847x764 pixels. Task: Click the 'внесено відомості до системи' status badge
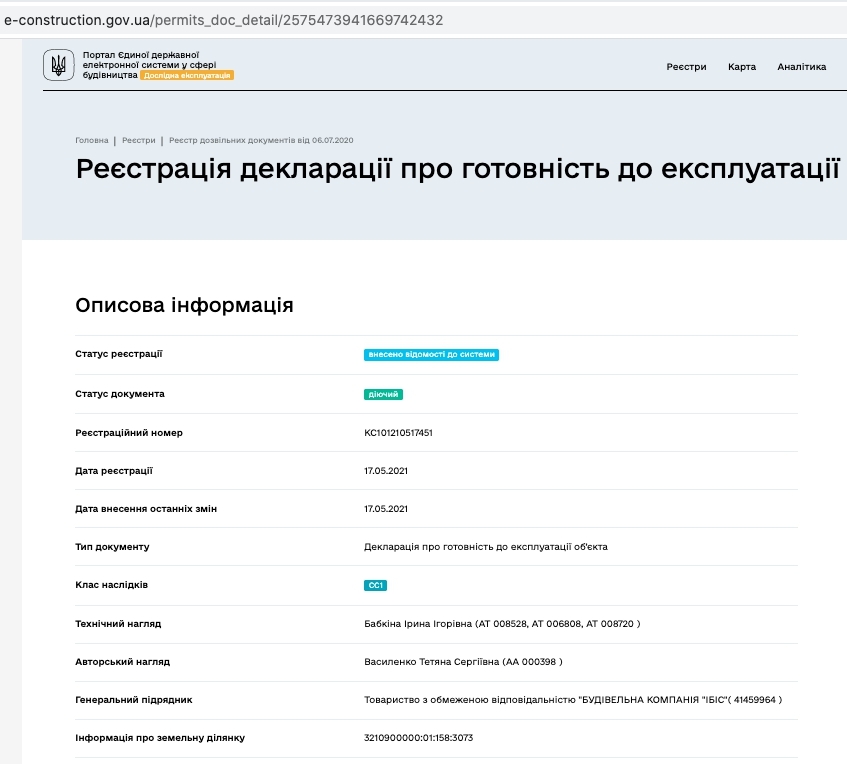431,354
